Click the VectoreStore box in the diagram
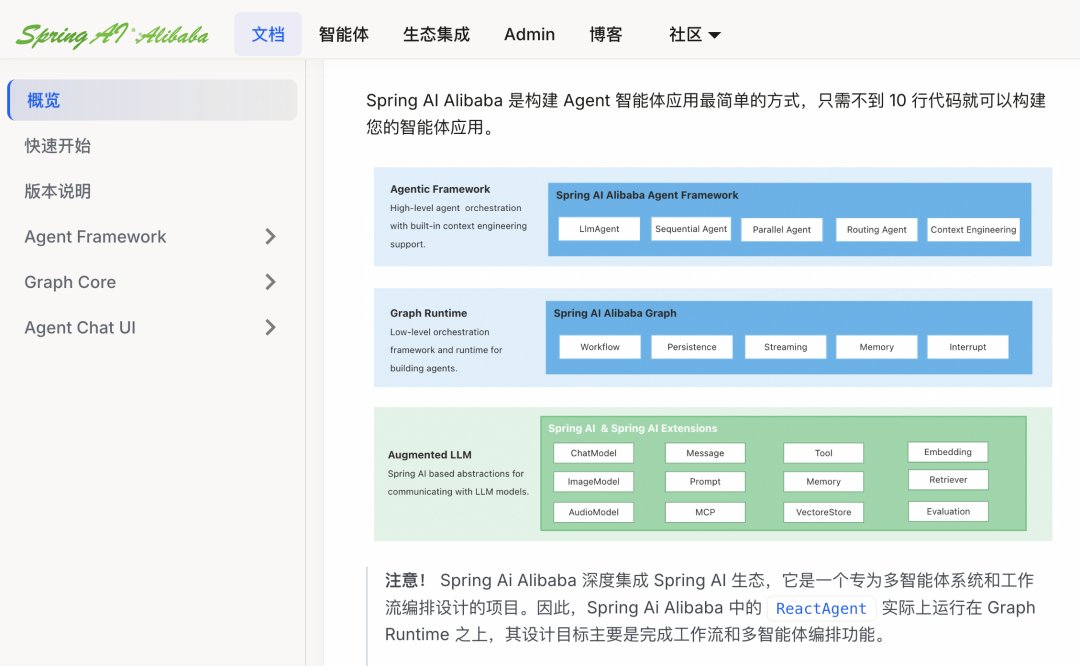 [x=824, y=512]
